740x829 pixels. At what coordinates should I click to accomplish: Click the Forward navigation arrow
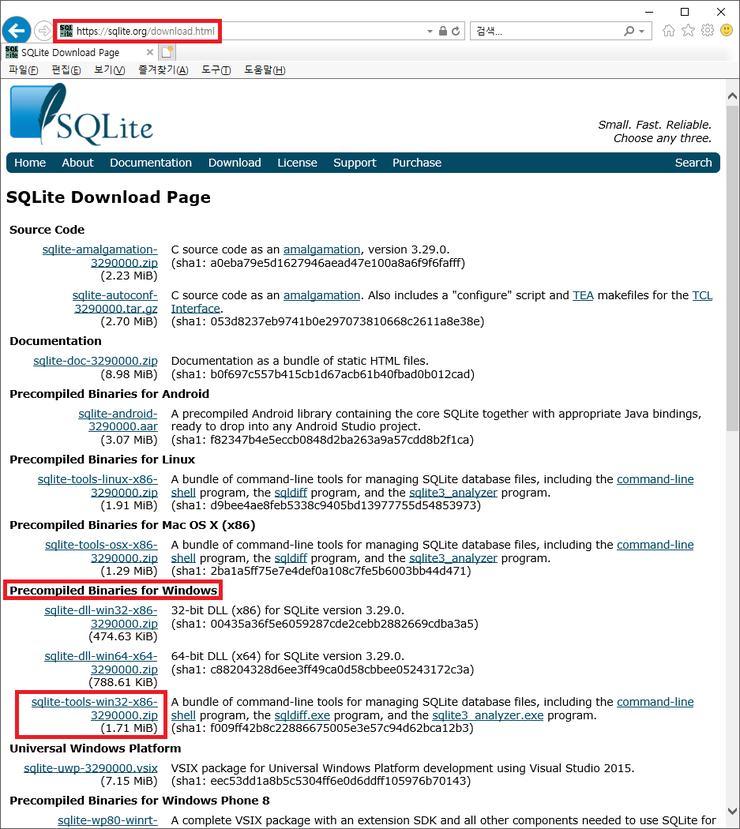44,31
